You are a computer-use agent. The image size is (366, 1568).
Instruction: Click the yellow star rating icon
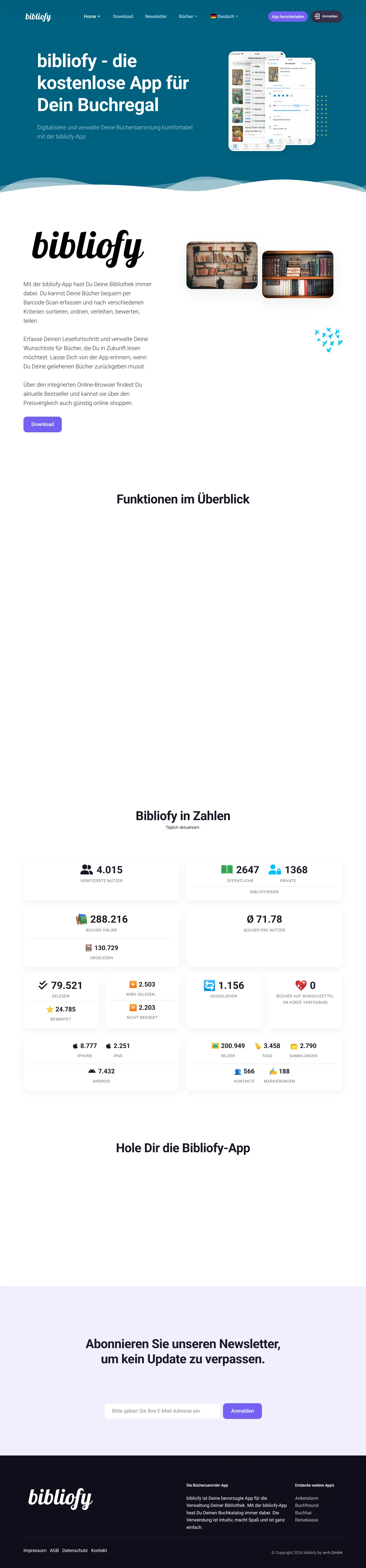coord(50,1009)
